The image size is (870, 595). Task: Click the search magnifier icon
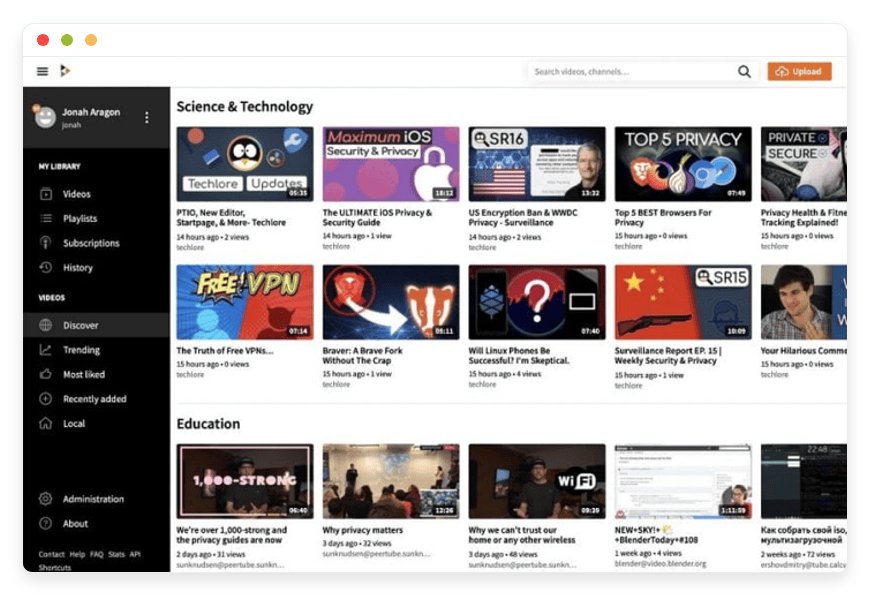(x=744, y=71)
